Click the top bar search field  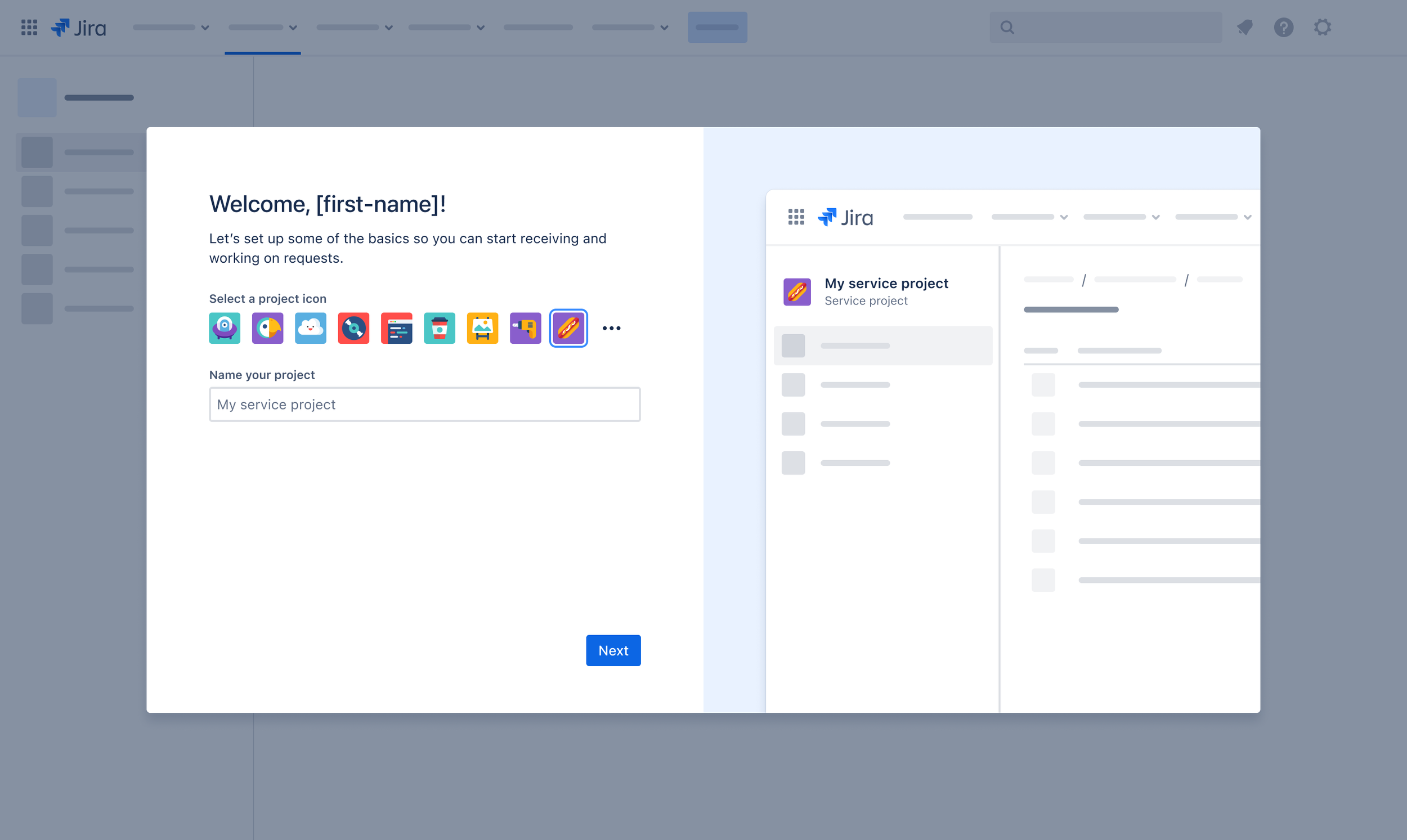[x=1105, y=27]
